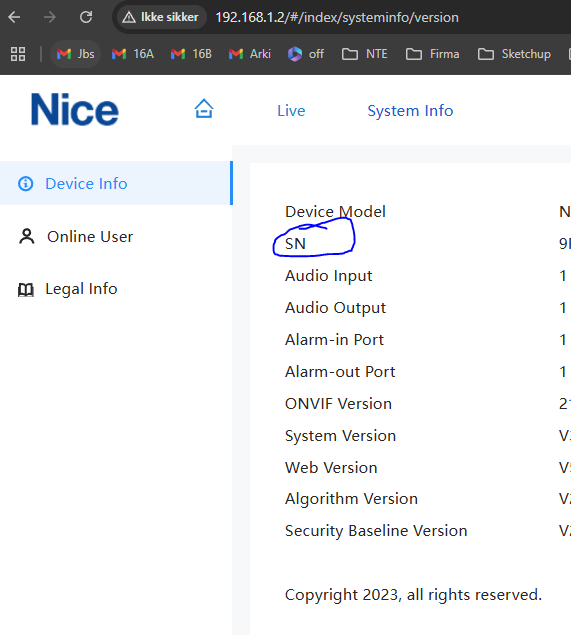
Task: Click the Ikke sikker security warning badge
Action: click(x=161, y=17)
